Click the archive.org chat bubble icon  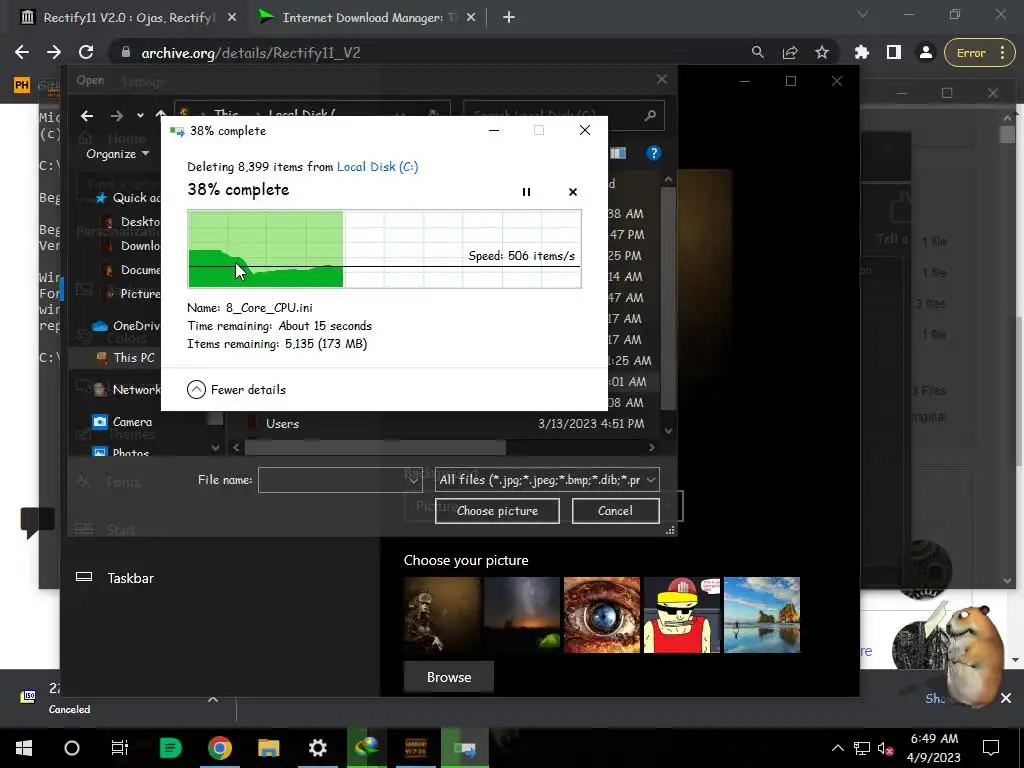38,522
